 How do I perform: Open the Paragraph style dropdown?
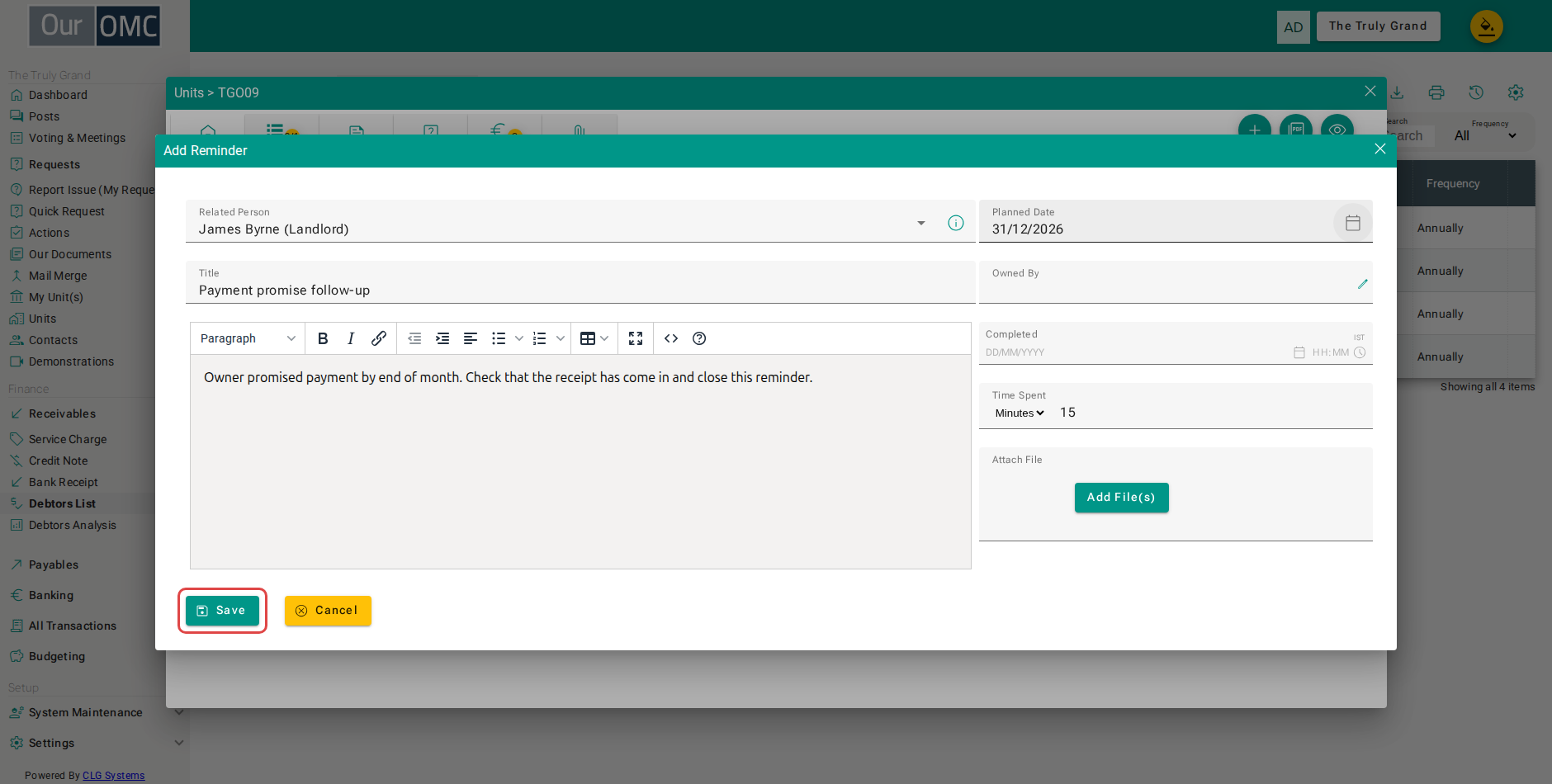click(248, 338)
